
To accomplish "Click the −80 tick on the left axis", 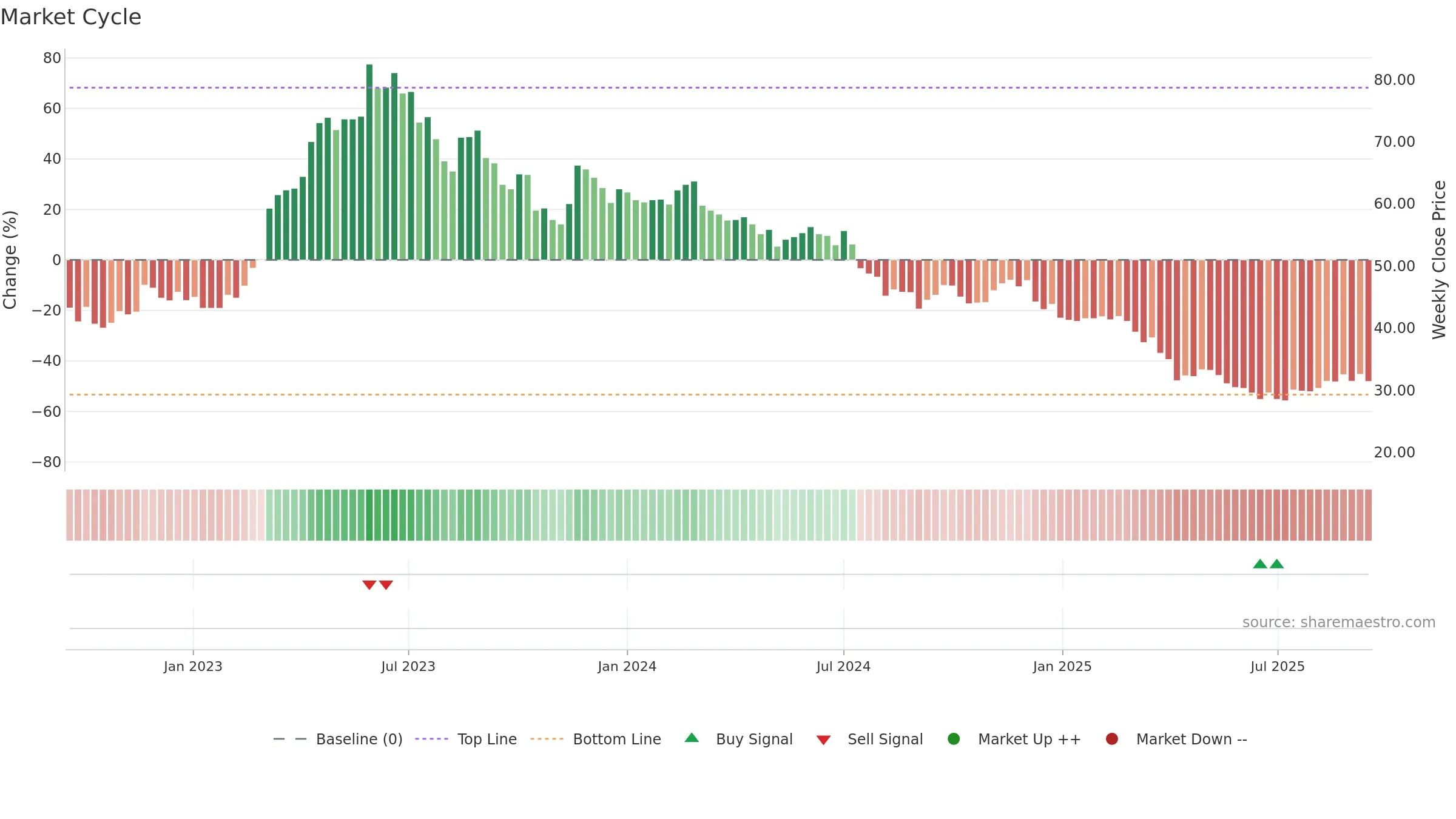I will [47, 462].
